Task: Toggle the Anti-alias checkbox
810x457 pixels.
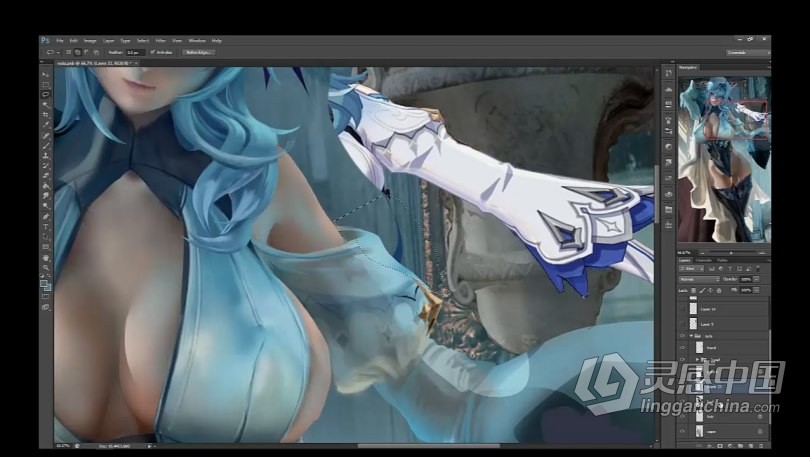Action: (x=152, y=52)
